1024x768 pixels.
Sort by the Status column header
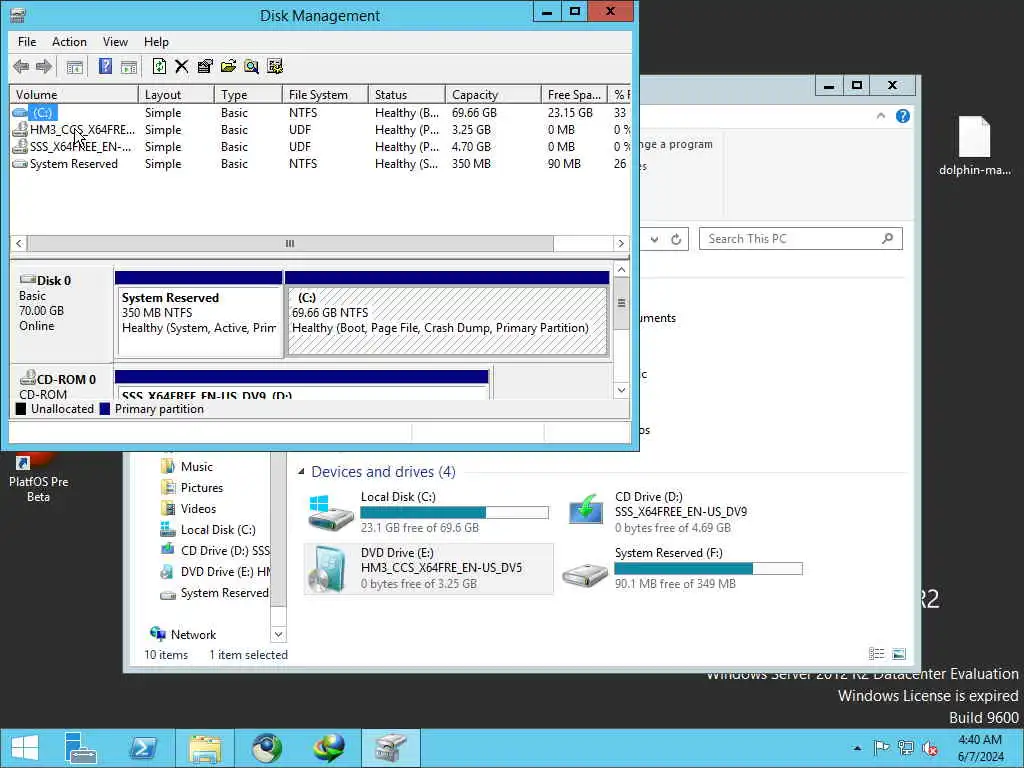(407, 95)
